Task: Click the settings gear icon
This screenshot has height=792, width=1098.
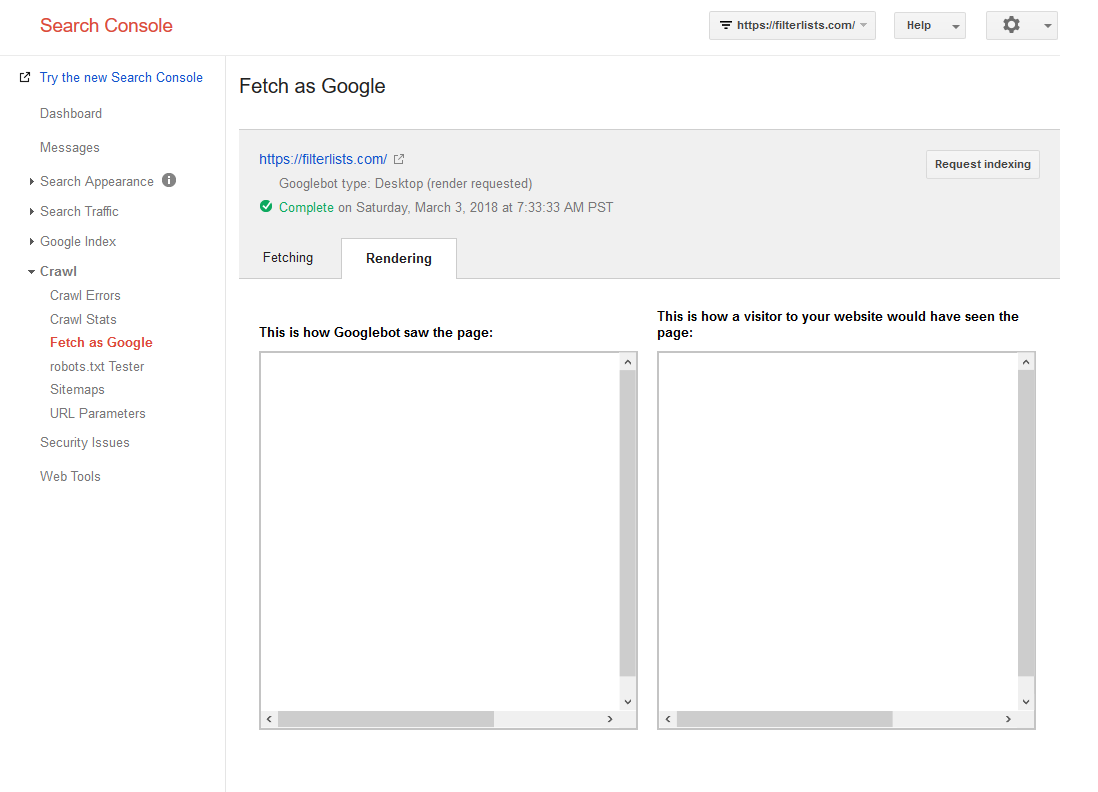Action: [x=1010, y=25]
